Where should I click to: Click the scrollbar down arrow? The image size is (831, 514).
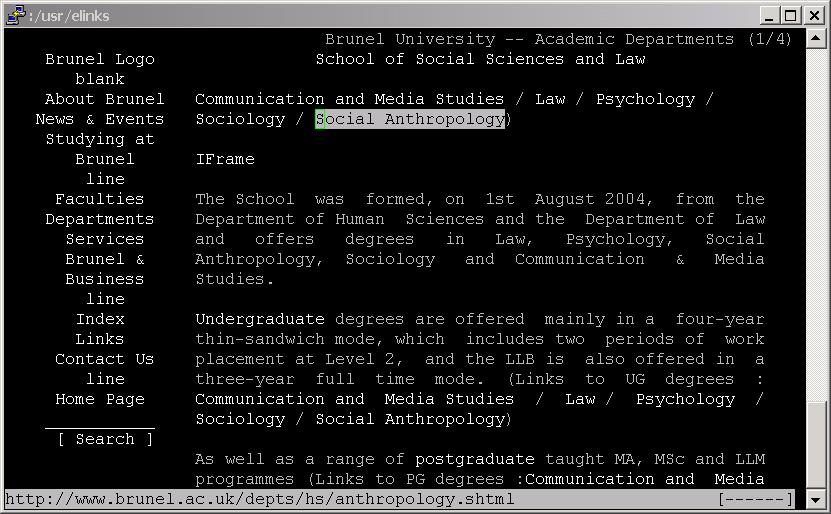click(x=817, y=498)
